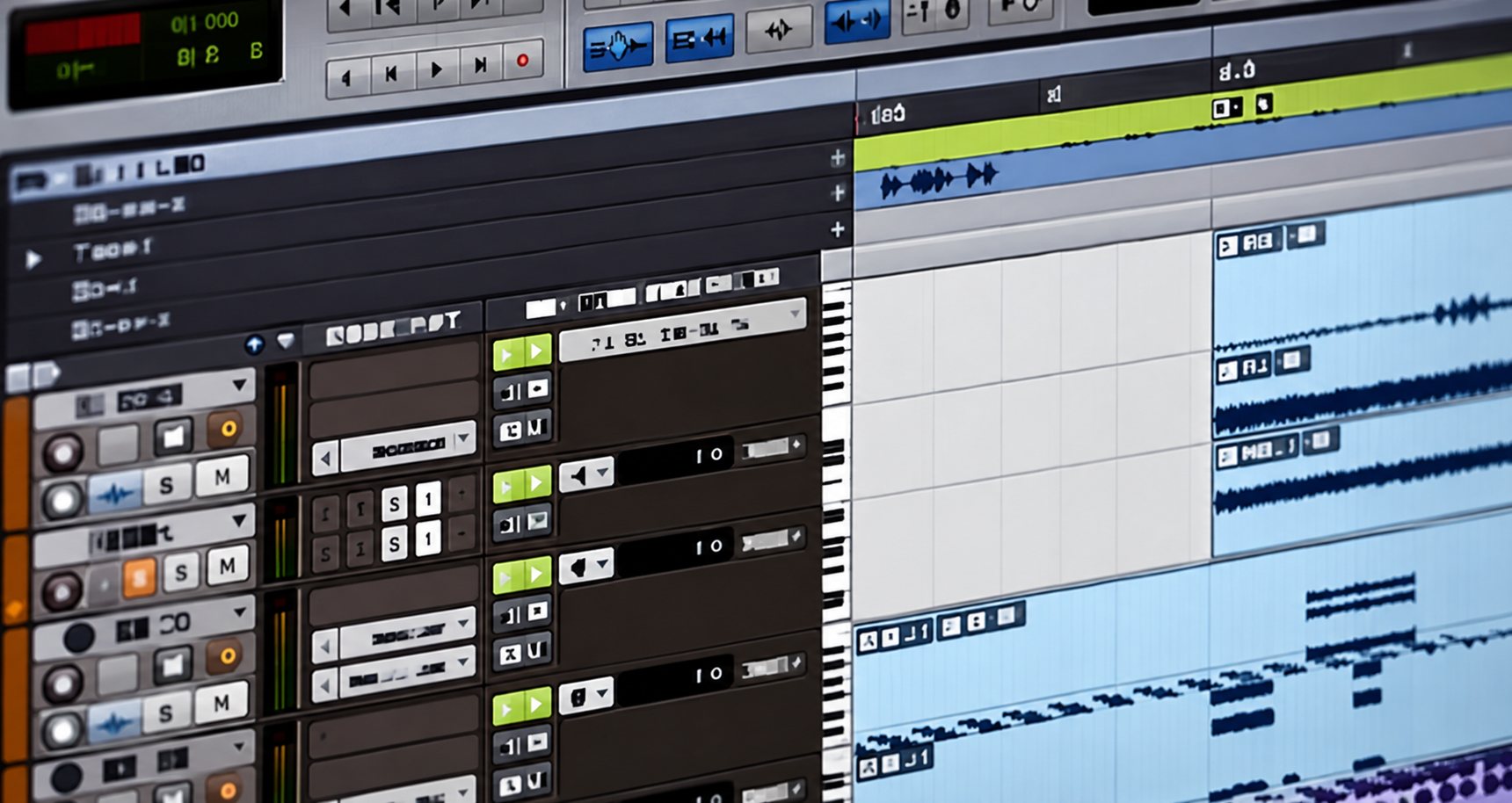Open the CO track's upper insert selector dropdown
Screen dimensions: 1512x803
(463, 624)
